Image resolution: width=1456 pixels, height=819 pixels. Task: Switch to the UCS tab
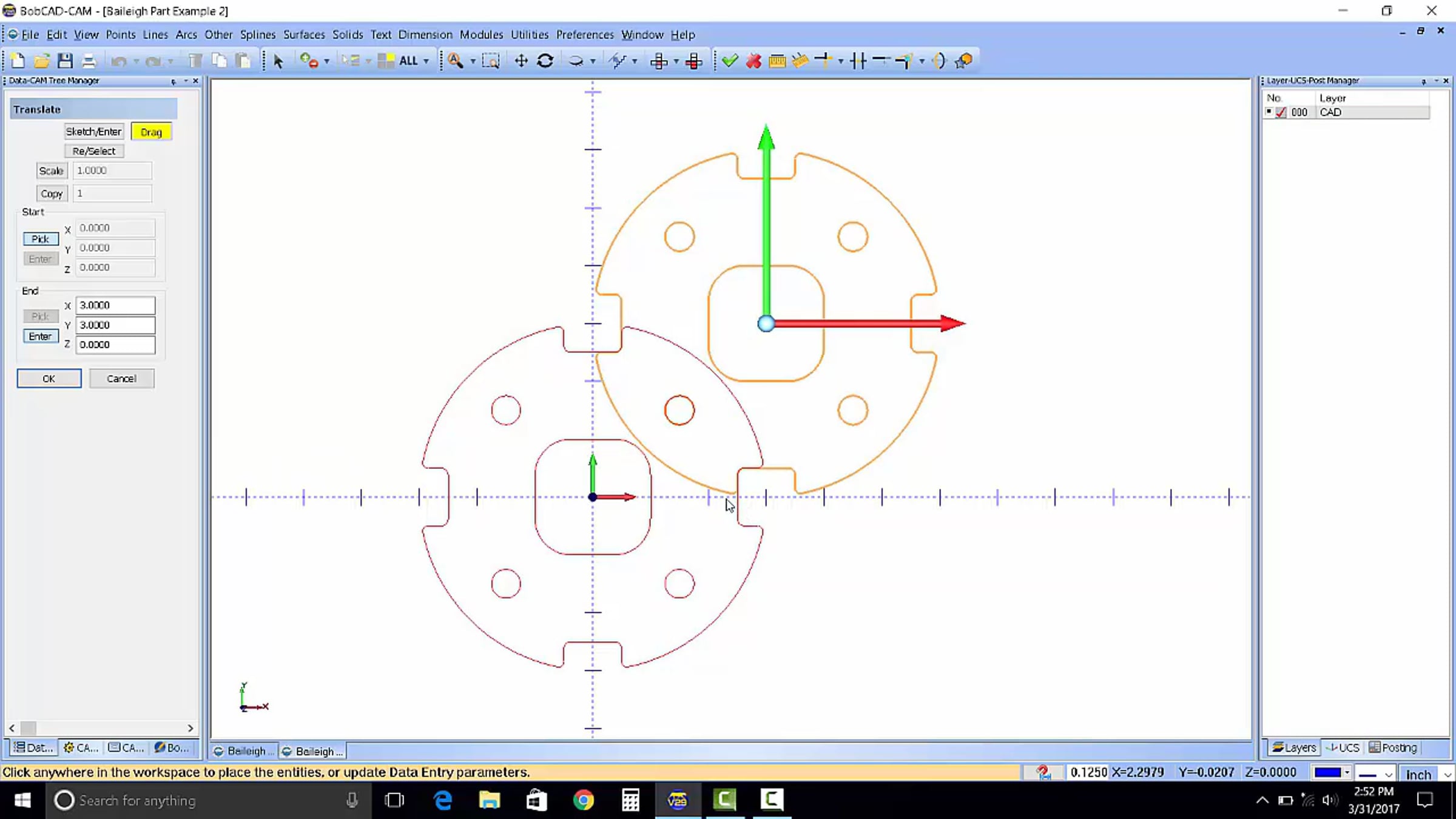1343,747
